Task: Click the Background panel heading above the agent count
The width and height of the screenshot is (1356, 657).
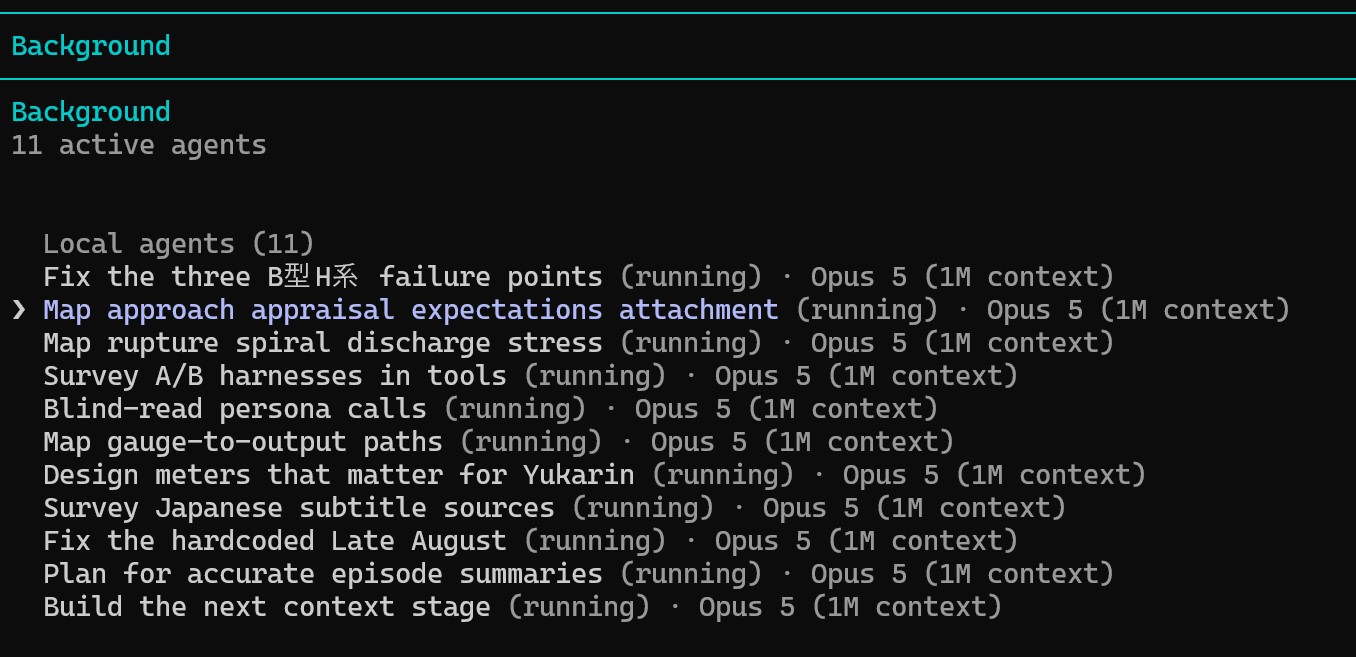Action: (x=91, y=112)
